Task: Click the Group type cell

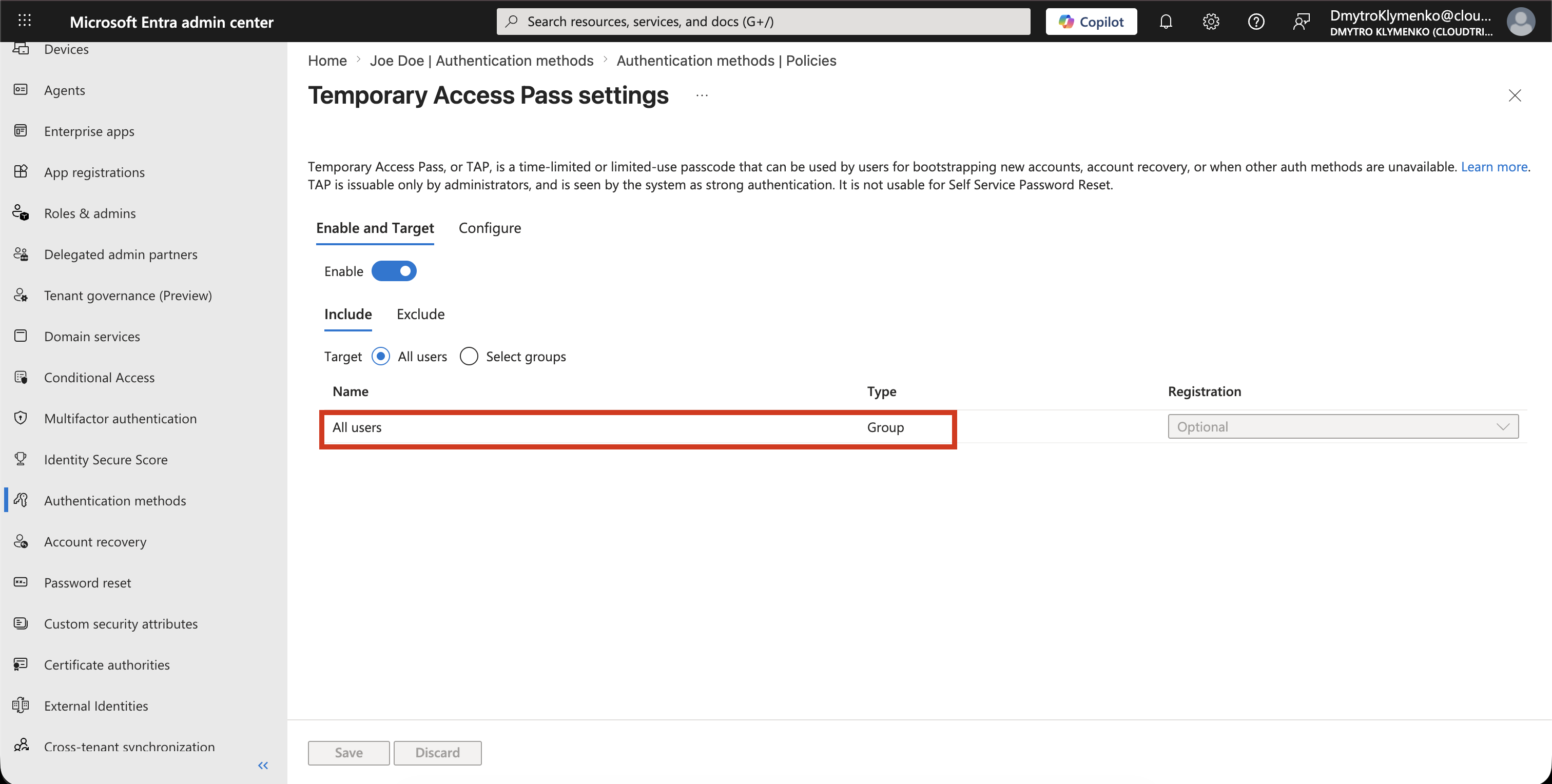Action: [x=885, y=427]
